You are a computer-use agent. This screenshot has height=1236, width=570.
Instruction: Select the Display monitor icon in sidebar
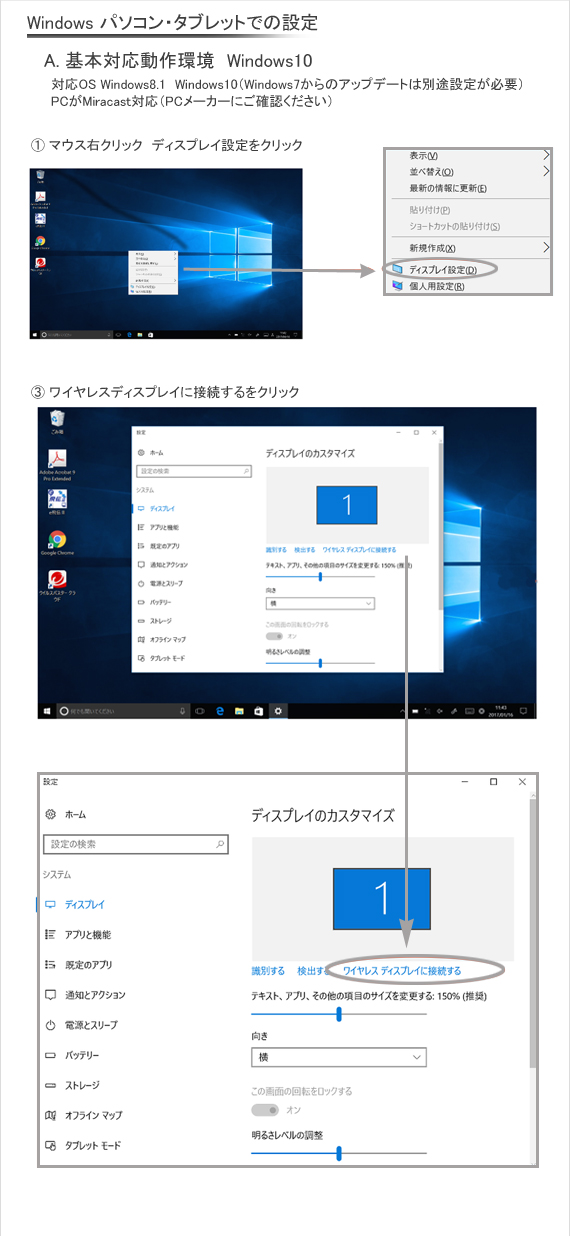(50, 905)
